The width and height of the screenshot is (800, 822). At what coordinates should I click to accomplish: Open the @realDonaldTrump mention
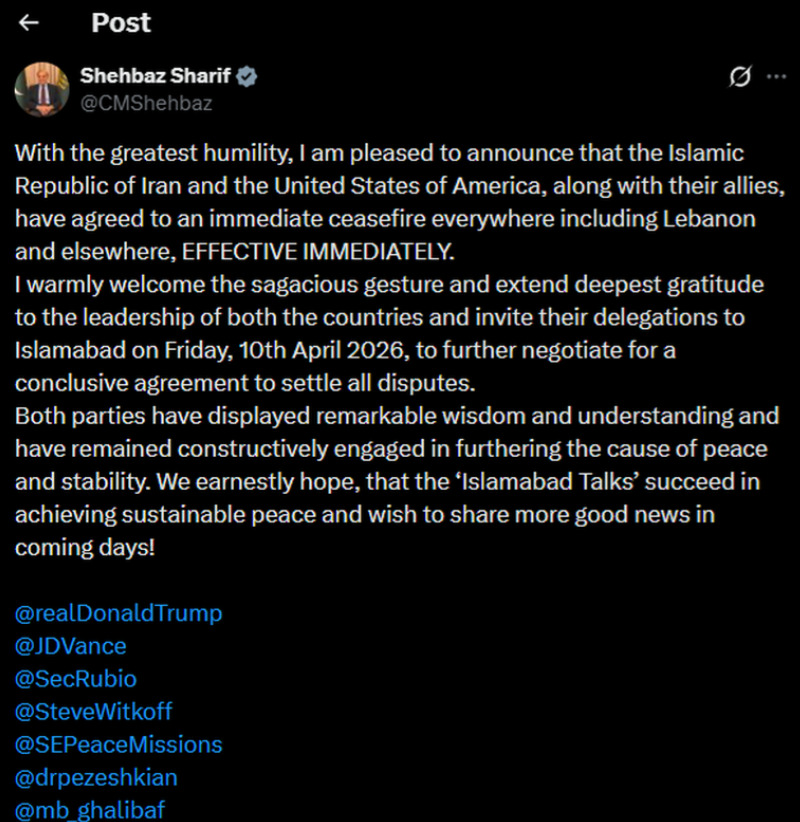coord(118,613)
